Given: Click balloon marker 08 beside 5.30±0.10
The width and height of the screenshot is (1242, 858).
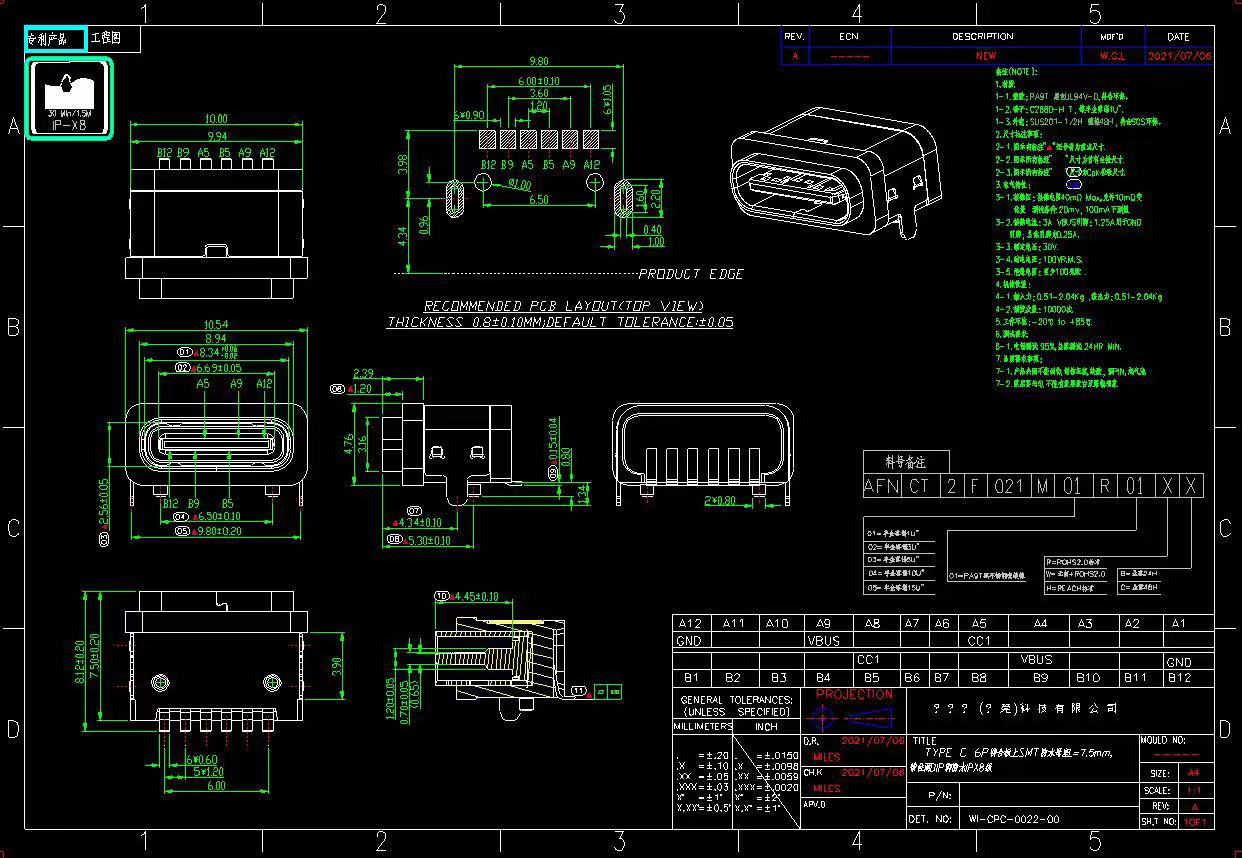Looking at the screenshot, I should click(394, 539).
